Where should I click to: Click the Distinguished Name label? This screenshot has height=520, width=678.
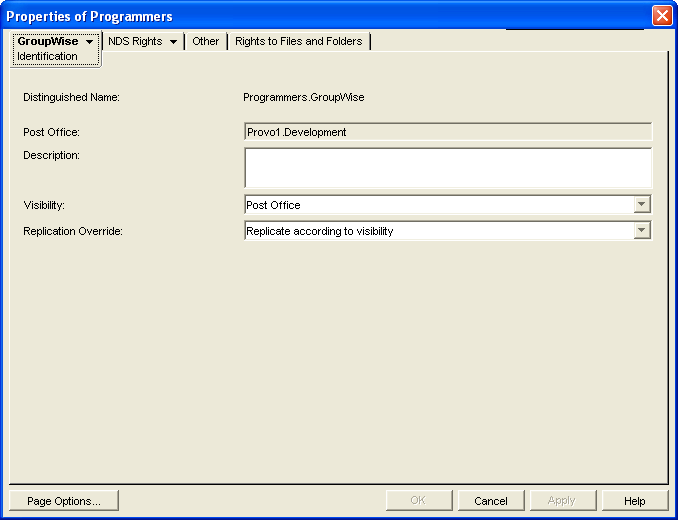click(71, 97)
